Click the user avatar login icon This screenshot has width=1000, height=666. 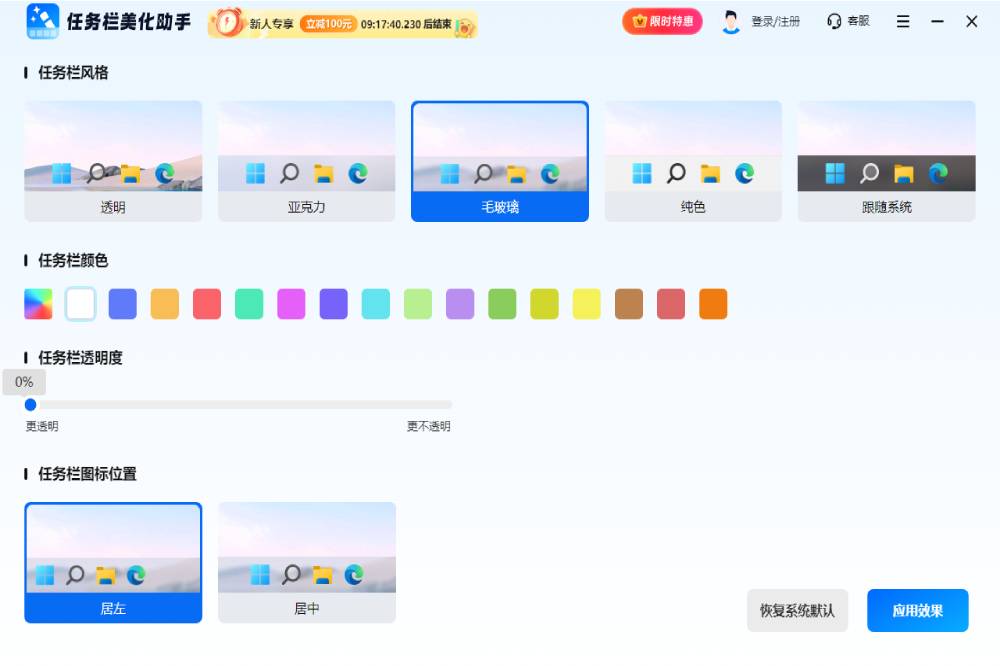point(732,22)
